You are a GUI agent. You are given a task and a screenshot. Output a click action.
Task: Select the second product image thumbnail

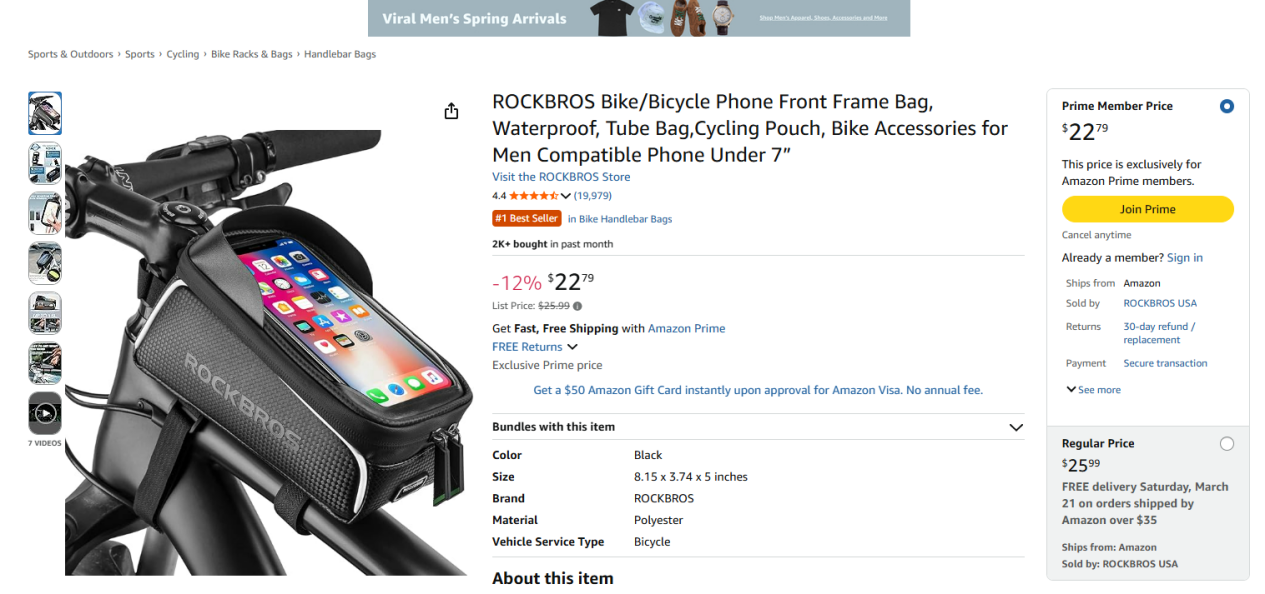pos(45,163)
